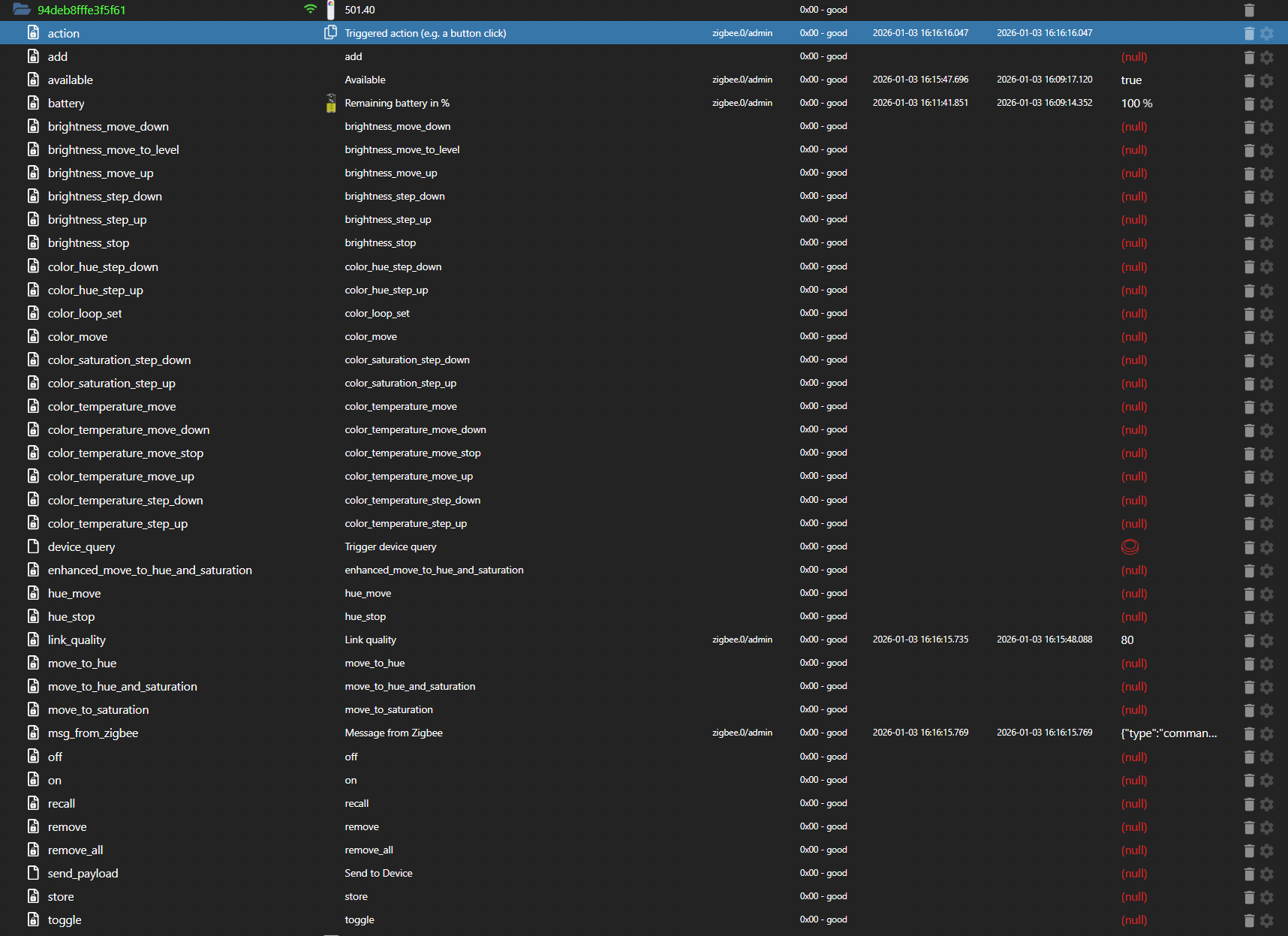Select color_temperature_move_down in the tree

coord(129,429)
